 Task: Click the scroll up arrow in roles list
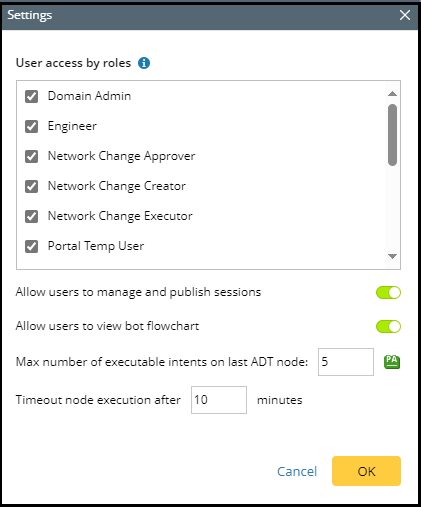point(392,94)
